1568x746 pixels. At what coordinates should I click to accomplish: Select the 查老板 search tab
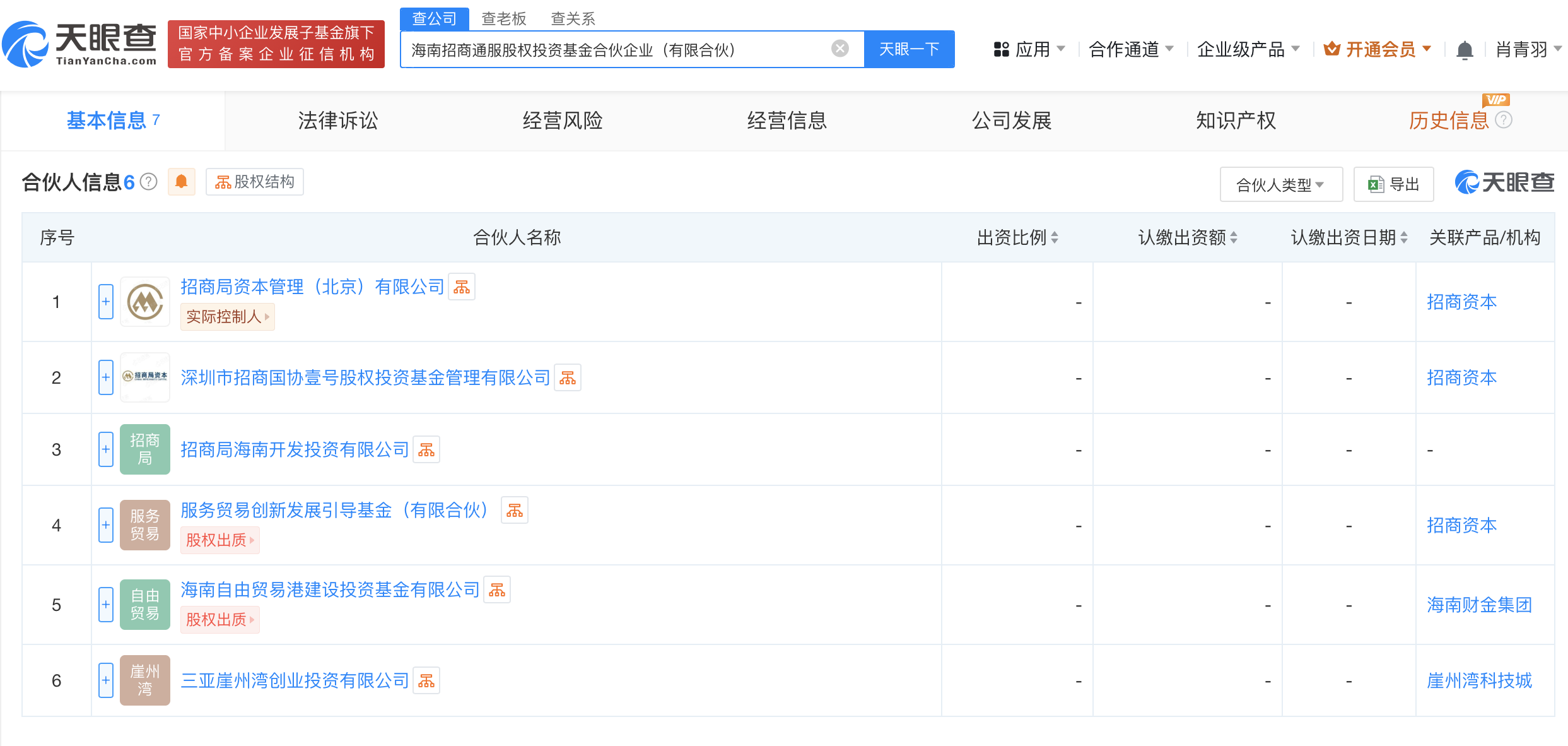(x=503, y=18)
